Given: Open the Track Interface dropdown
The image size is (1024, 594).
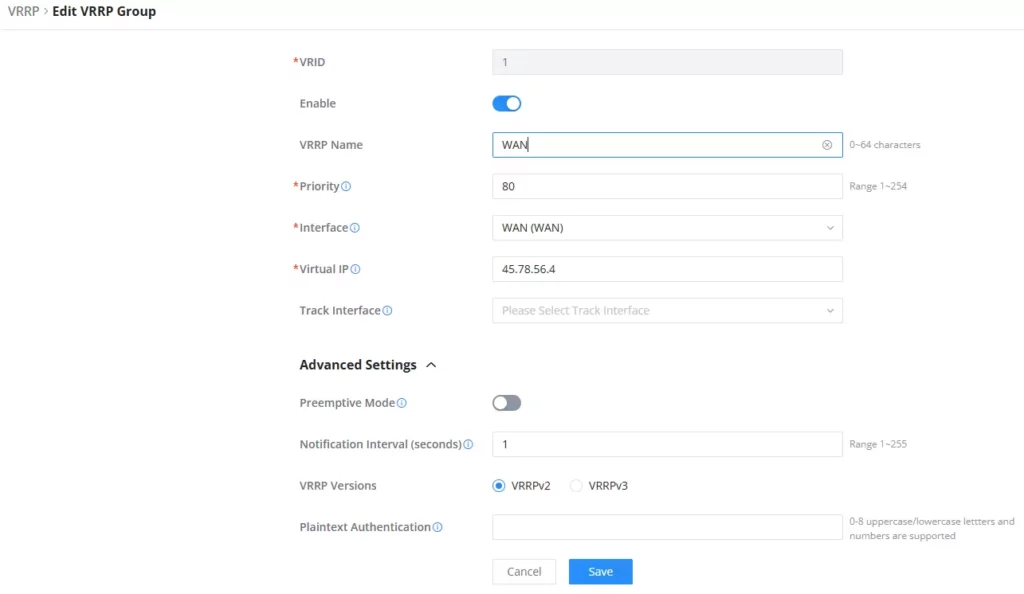Looking at the screenshot, I should coord(667,311).
